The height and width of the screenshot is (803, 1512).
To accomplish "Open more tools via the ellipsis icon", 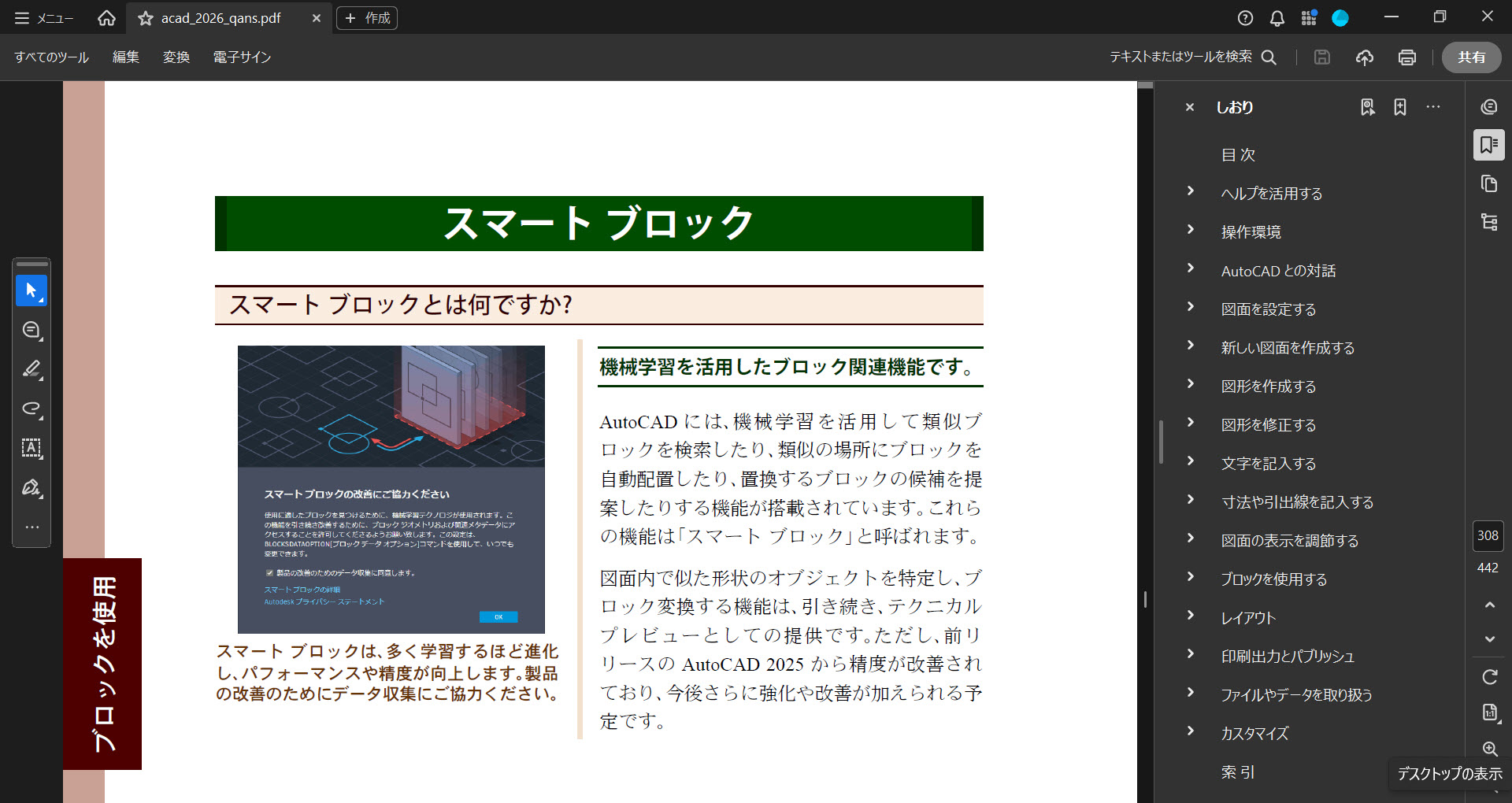I will (x=31, y=527).
